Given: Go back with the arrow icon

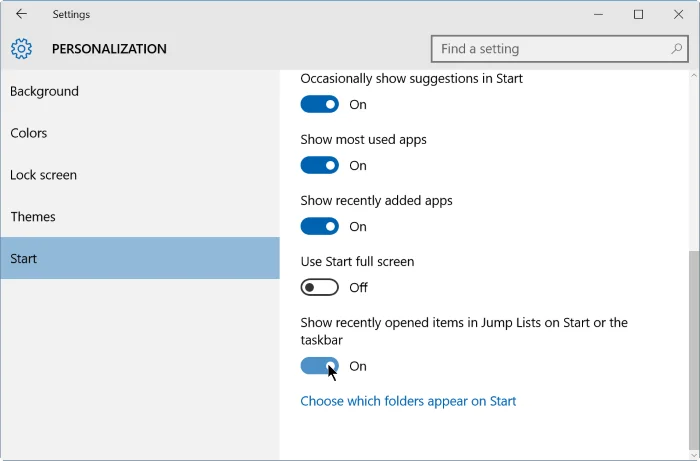Looking at the screenshot, I should tap(21, 14).
